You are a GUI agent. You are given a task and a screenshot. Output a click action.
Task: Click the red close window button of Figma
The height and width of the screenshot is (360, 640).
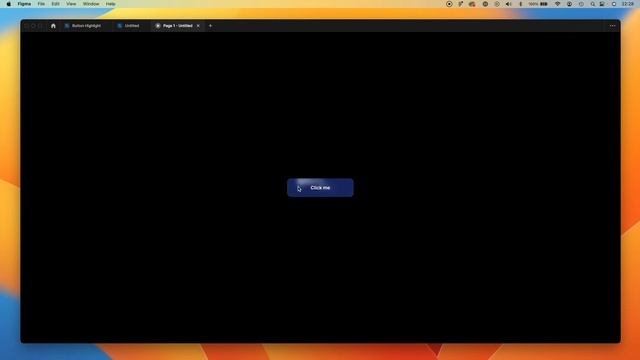27,26
